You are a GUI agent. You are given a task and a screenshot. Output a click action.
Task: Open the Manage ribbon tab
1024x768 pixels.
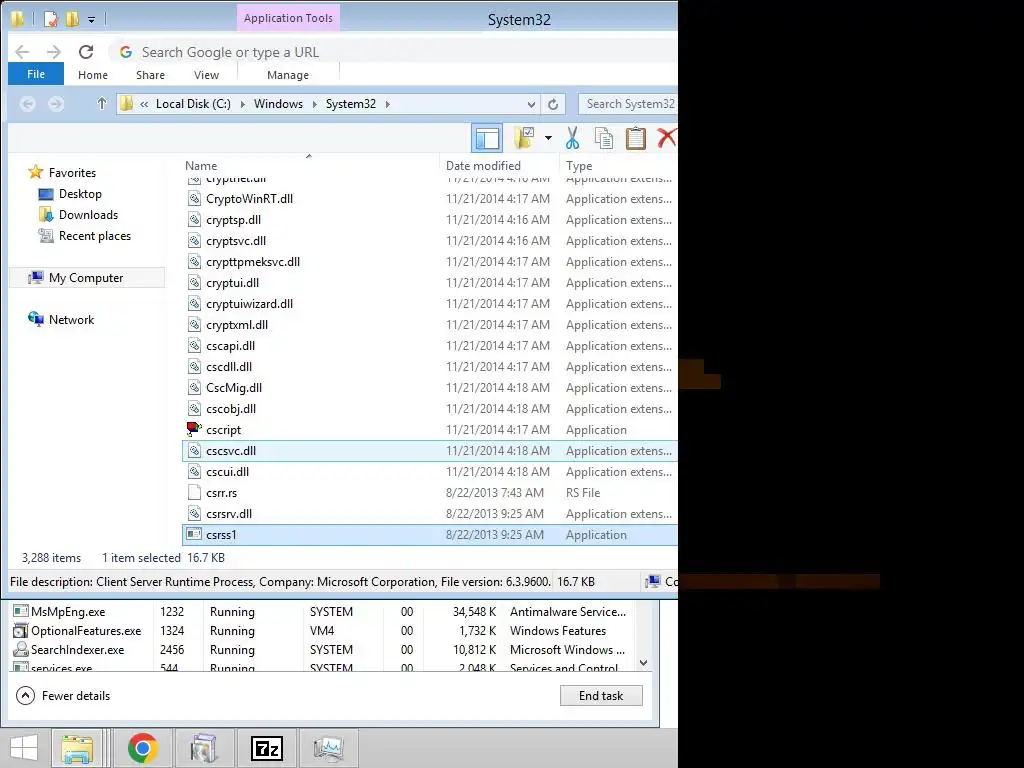(288, 75)
